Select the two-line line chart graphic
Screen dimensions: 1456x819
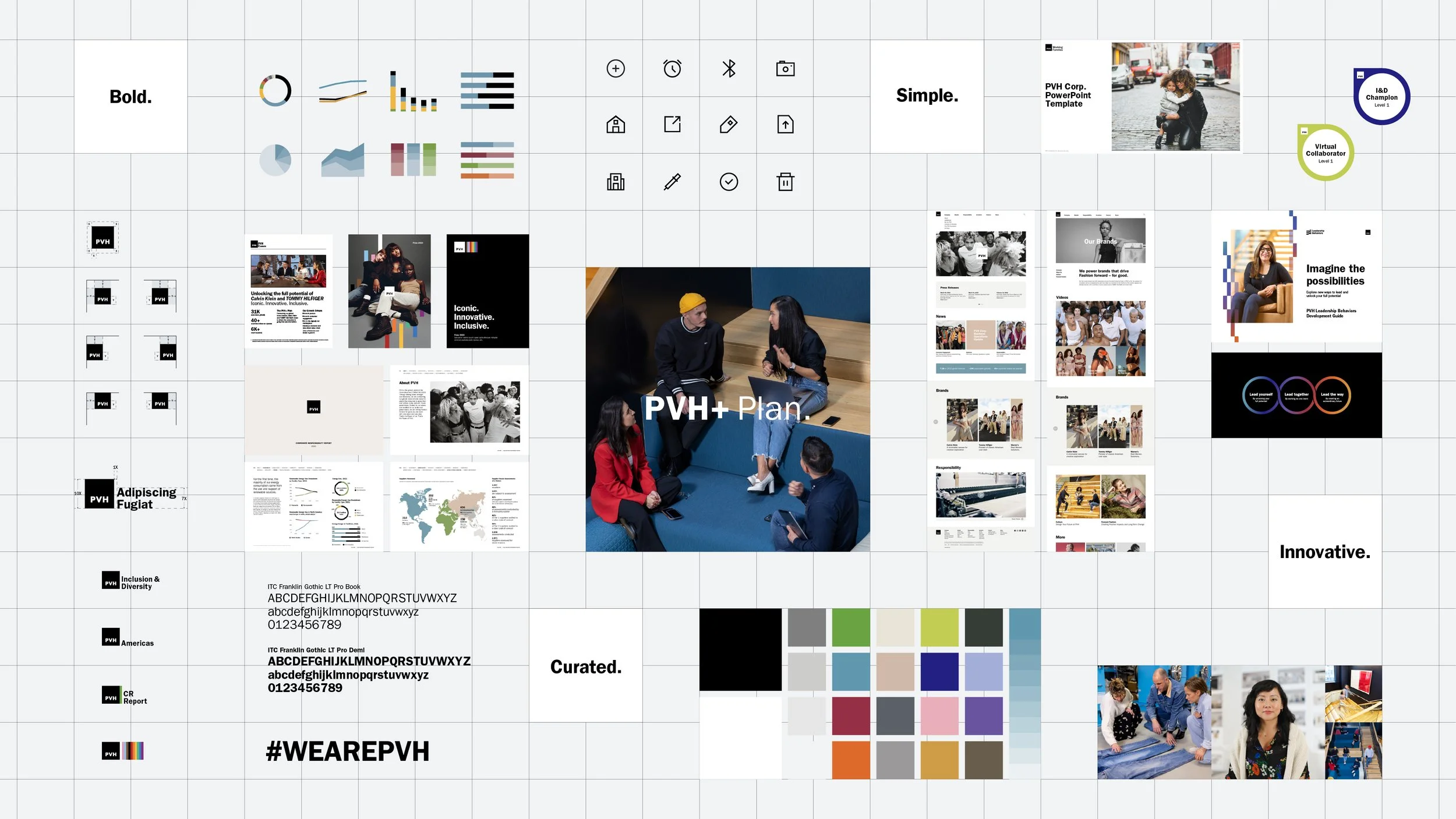coord(343,91)
